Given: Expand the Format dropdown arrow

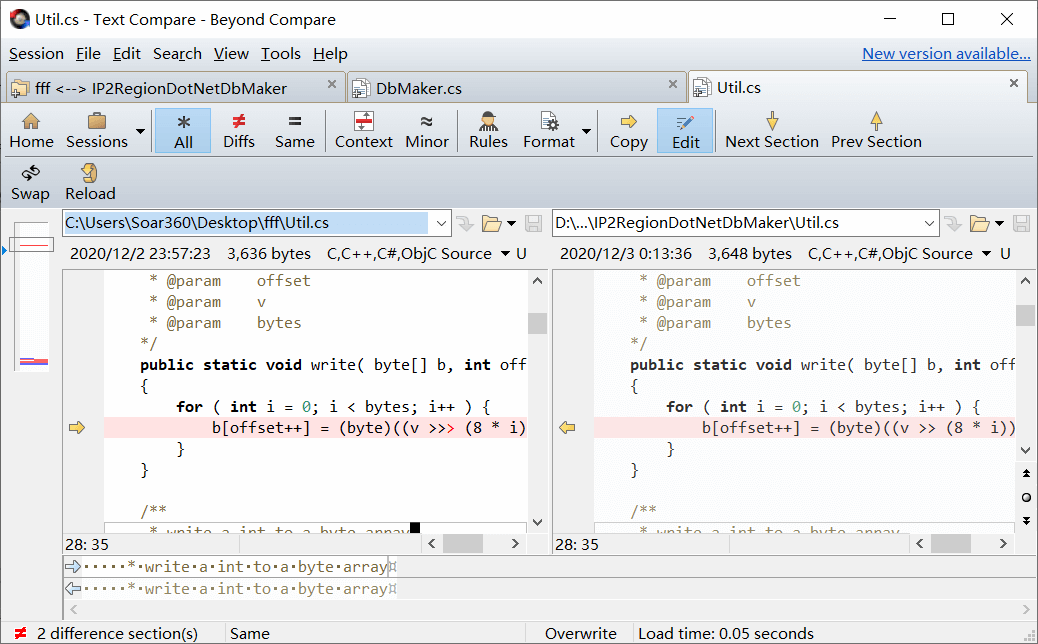Looking at the screenshot, I should pos(587,131).
